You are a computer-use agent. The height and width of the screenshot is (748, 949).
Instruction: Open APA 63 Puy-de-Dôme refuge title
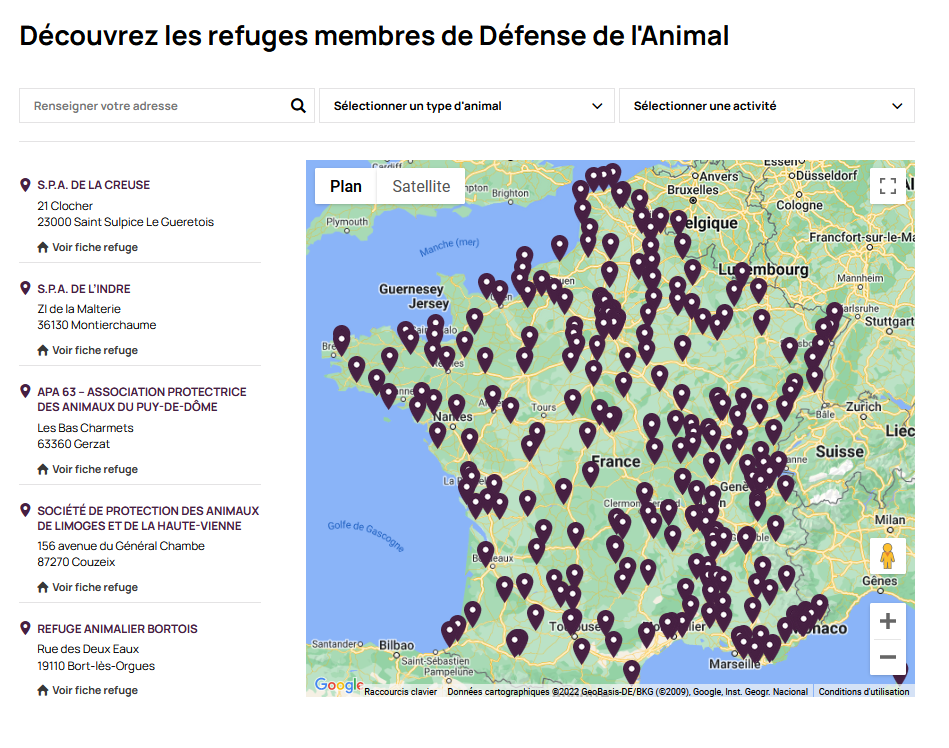coord(142,399)
